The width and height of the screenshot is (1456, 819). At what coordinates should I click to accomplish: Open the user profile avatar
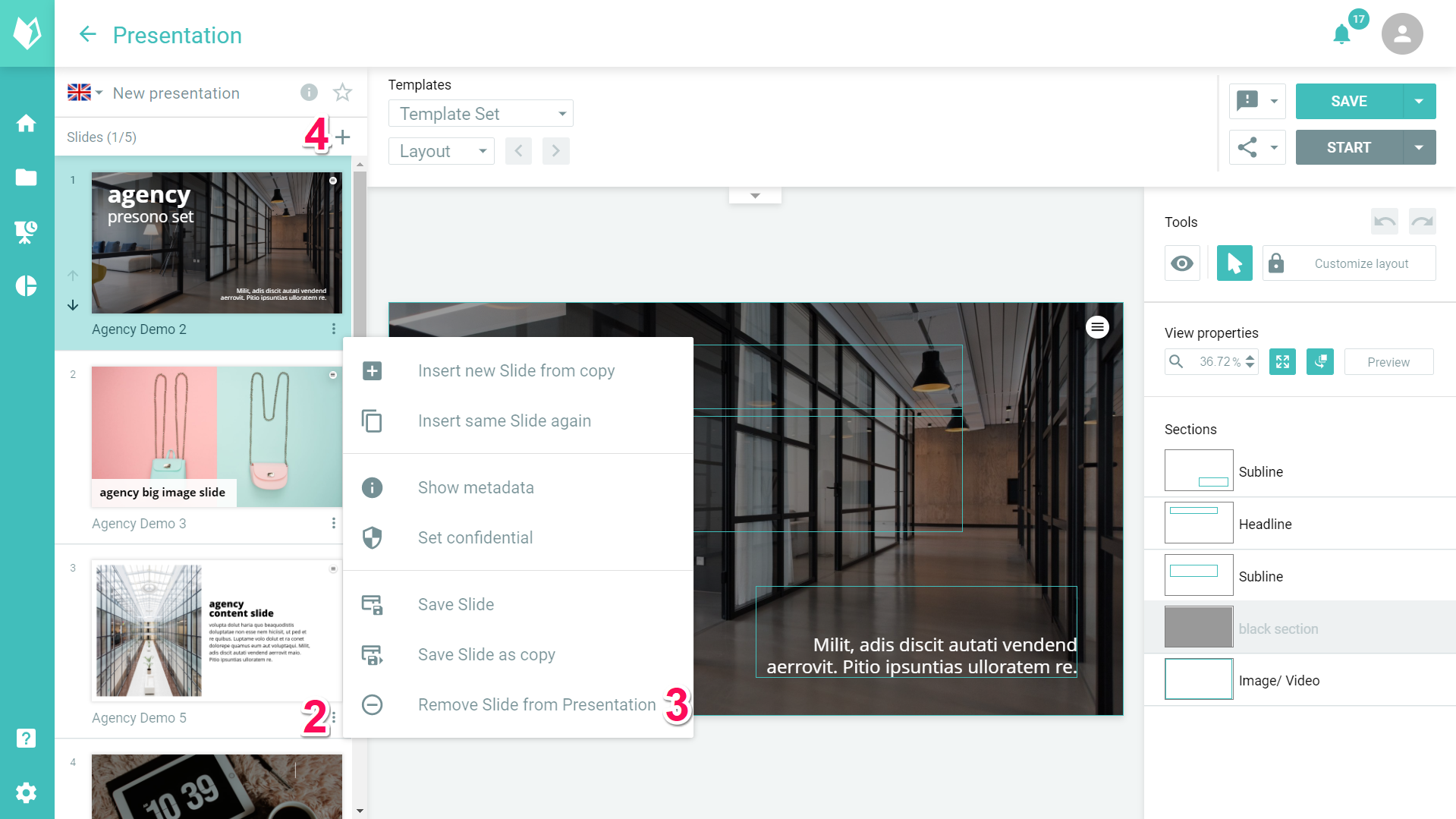tap(1401, 34)
